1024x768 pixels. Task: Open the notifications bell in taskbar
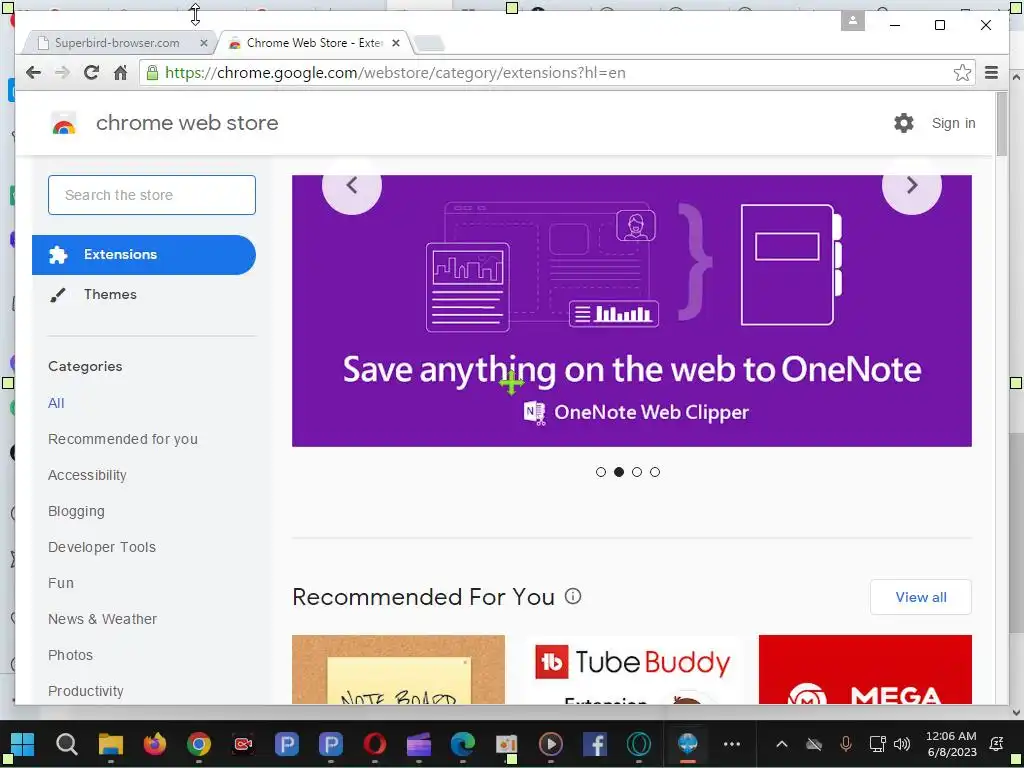pyautogui.click(x=997, y=744)
